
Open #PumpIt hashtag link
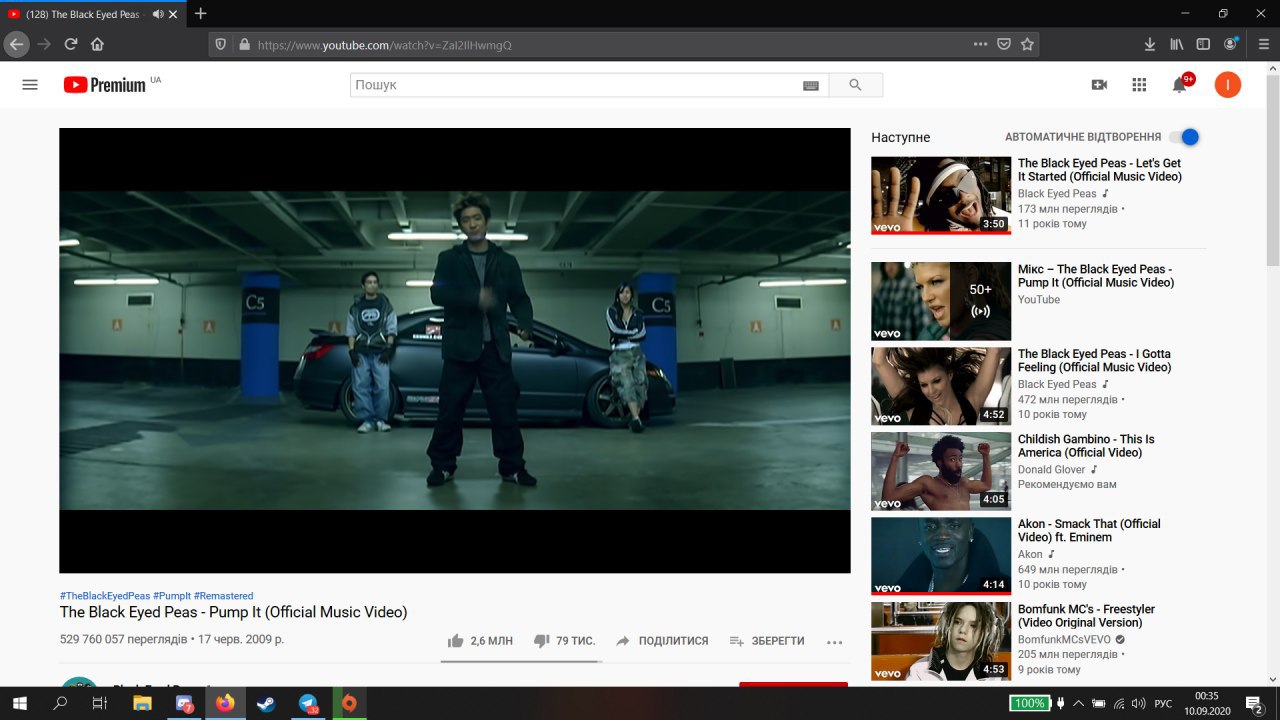tap(172, 596)
